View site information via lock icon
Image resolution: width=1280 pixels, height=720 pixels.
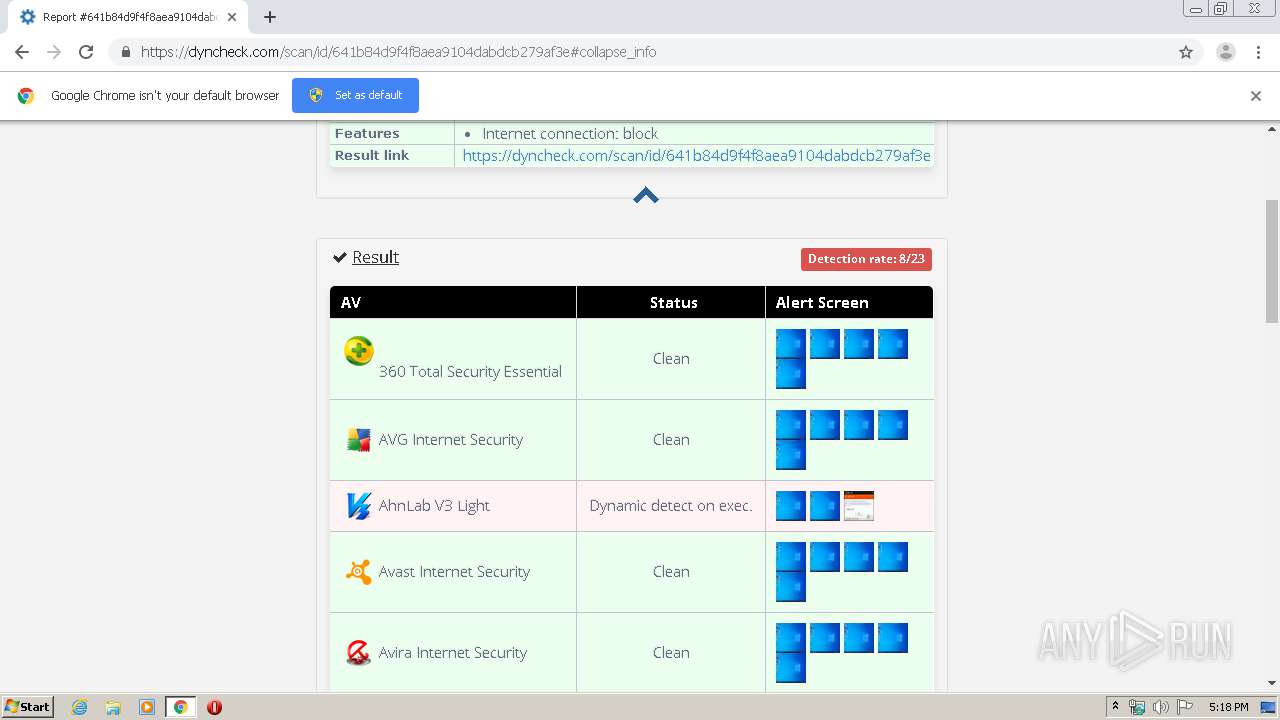tap(125, 52)
